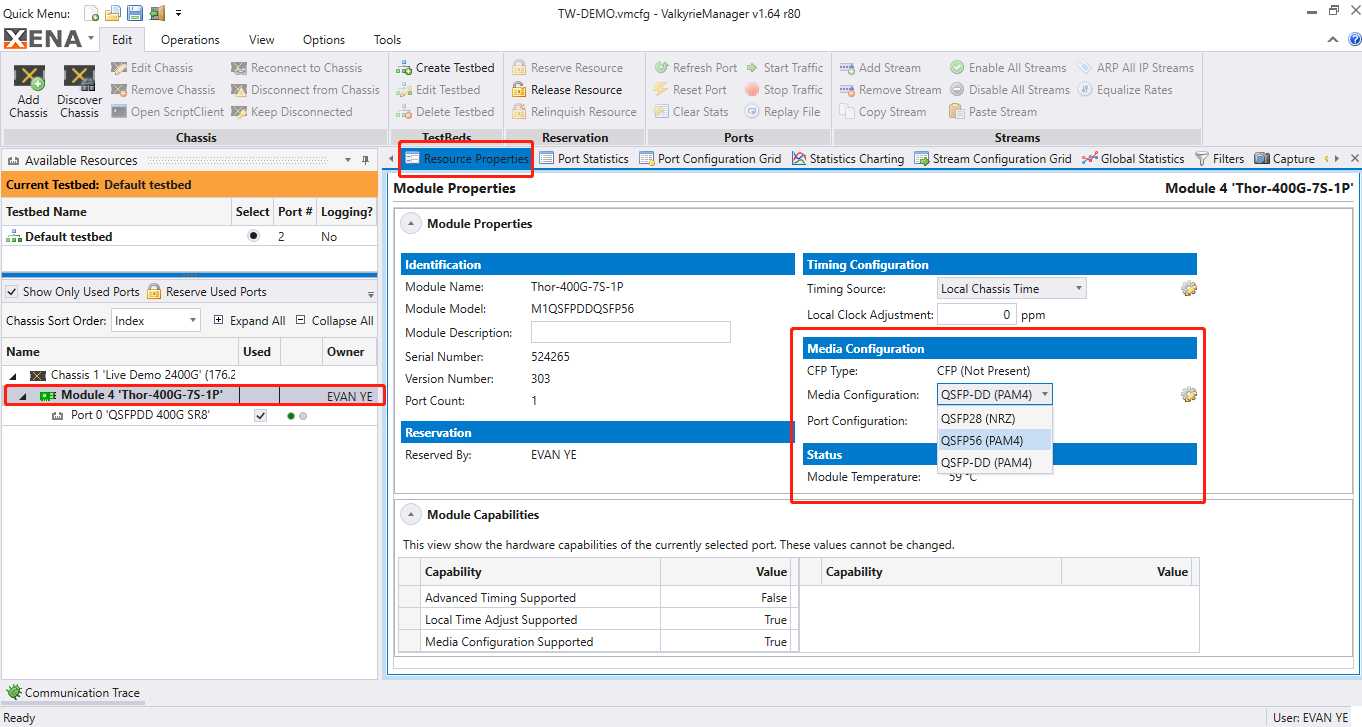This screenshot has height=727, width=1362.
Task: Click Reserve Used Ports button
Action: click(207, 292)
